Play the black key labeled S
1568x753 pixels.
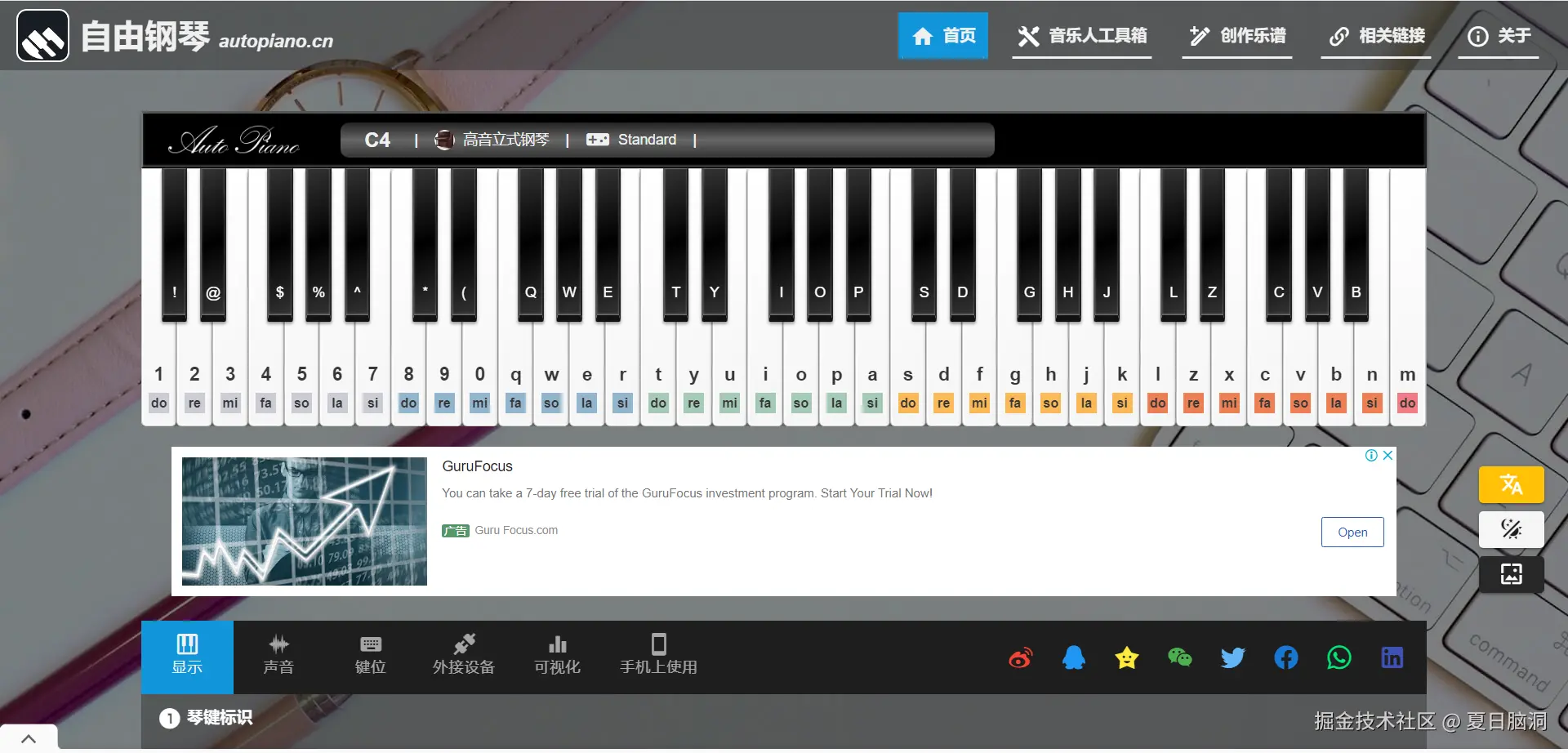pyautogui.click(x=924, y=243)
